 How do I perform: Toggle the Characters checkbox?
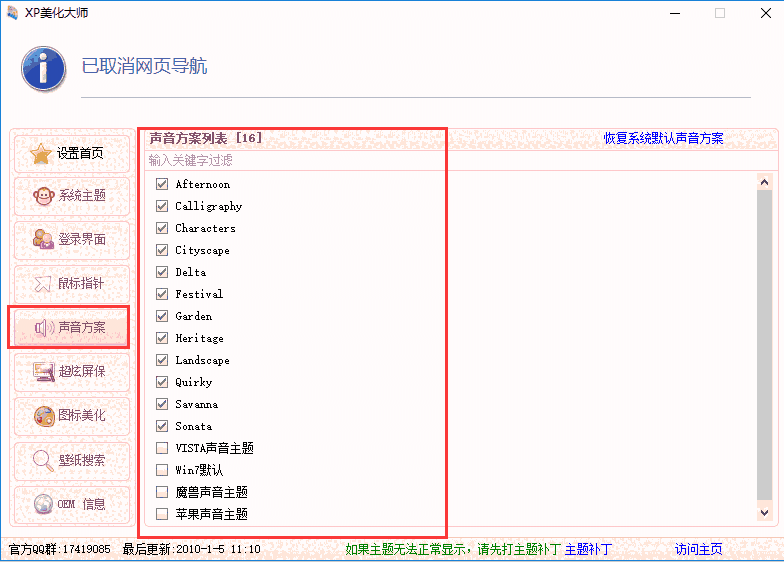(x=162, y=228)
